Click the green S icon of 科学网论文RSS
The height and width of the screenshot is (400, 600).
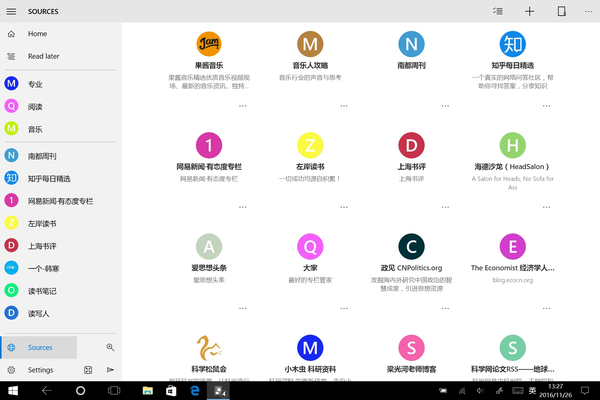(x=513, y=348)
